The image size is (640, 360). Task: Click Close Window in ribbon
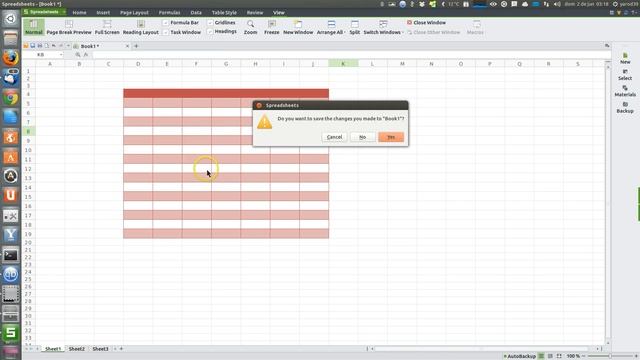coord(426,22)
